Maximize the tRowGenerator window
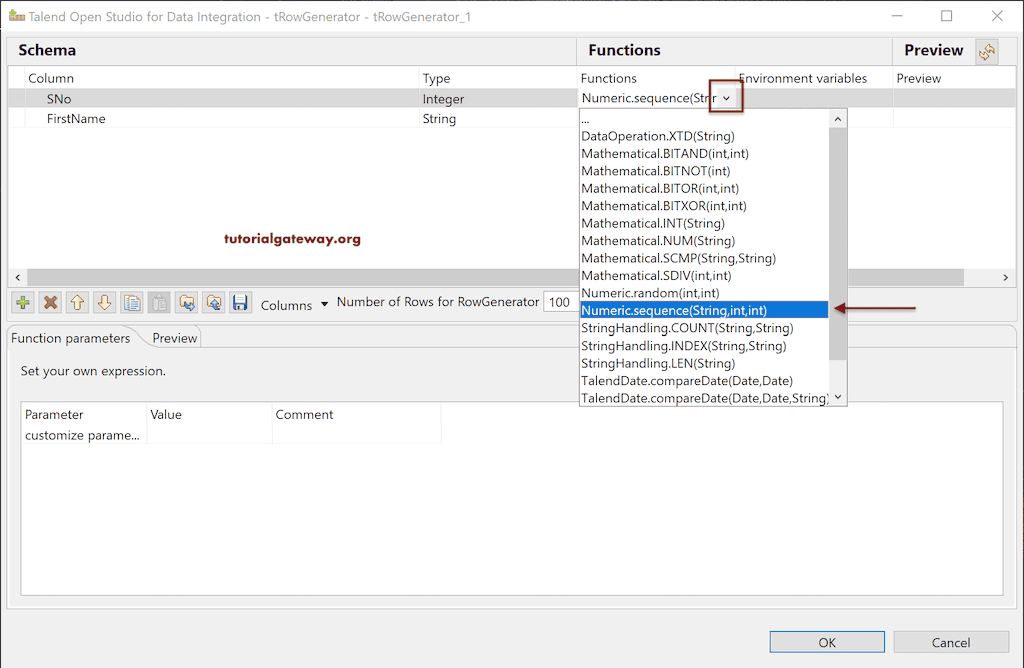The width and height of the screenshot is (1024, 668). 946,16
